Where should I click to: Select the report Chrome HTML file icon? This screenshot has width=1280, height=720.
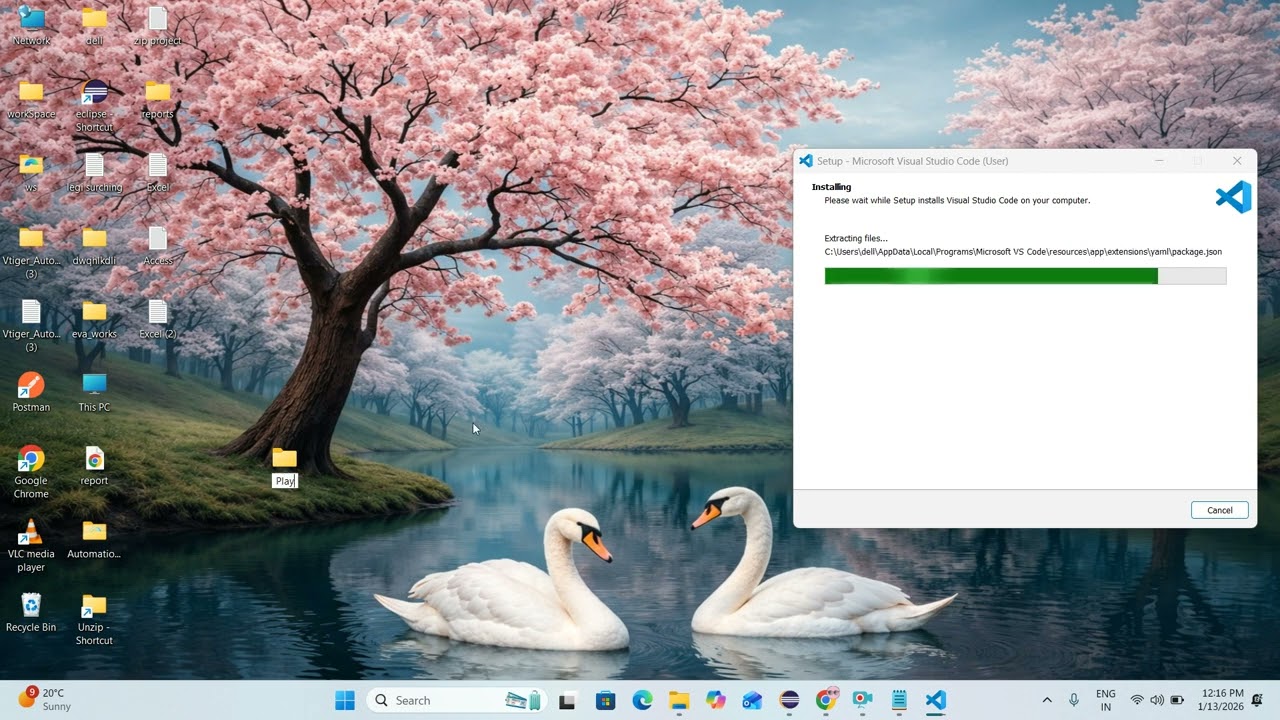[94, 466]
